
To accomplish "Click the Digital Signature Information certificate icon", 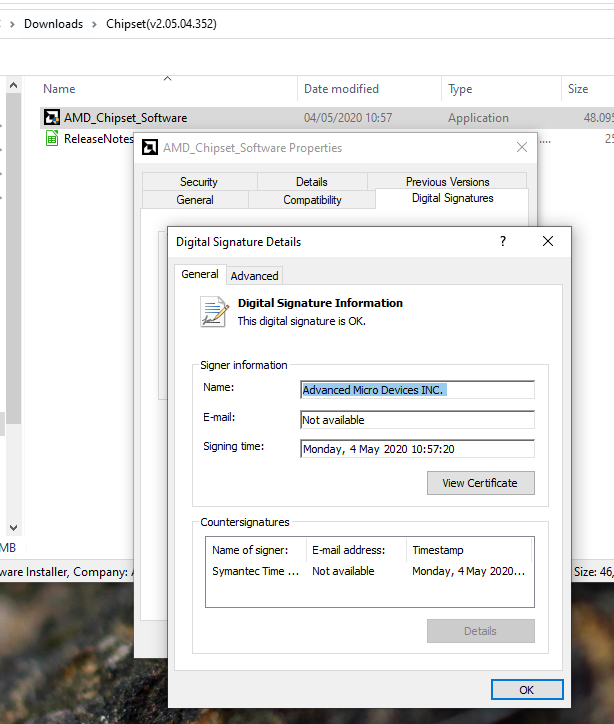I will tap(214, 312).
